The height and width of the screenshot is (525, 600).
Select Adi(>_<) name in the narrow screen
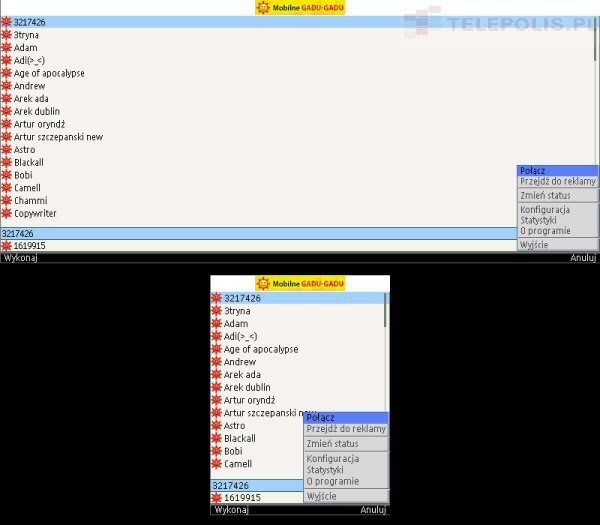pyautogui.click(x=240, y=336)
